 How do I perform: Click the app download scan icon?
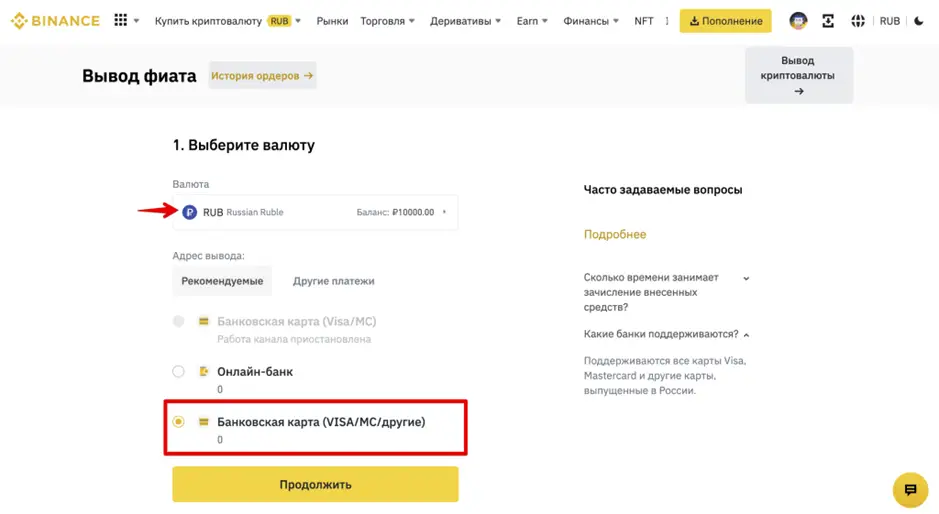[828, 21]
